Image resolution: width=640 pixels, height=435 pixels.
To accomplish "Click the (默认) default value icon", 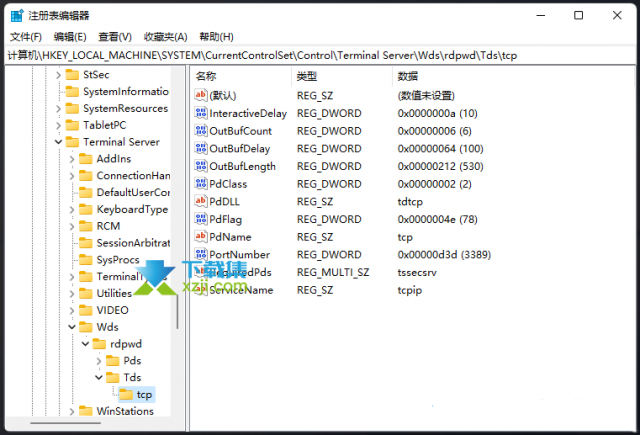I will (x=201, y=95).
